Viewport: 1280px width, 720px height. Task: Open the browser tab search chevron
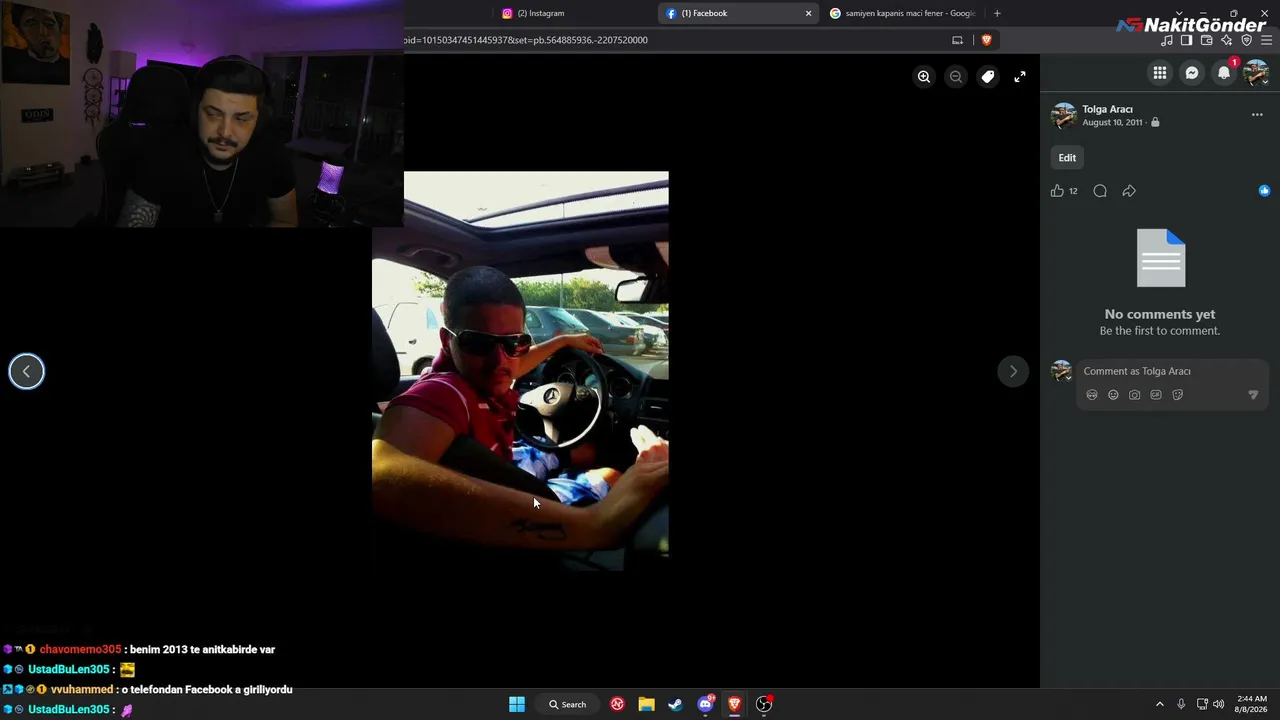pos(1179,13)
